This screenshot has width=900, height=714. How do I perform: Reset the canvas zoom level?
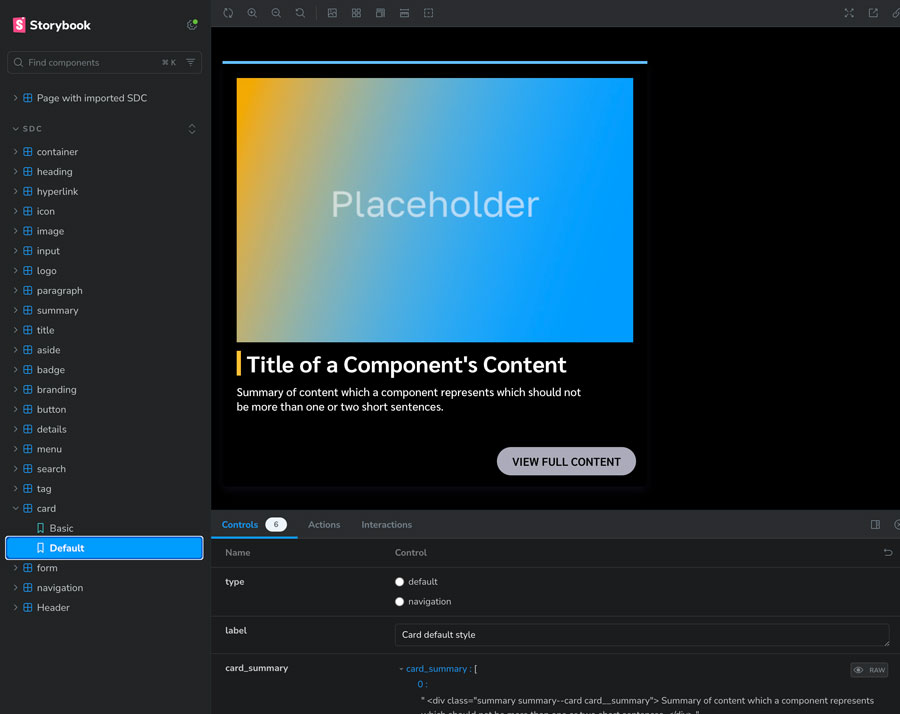click(300, 13)
